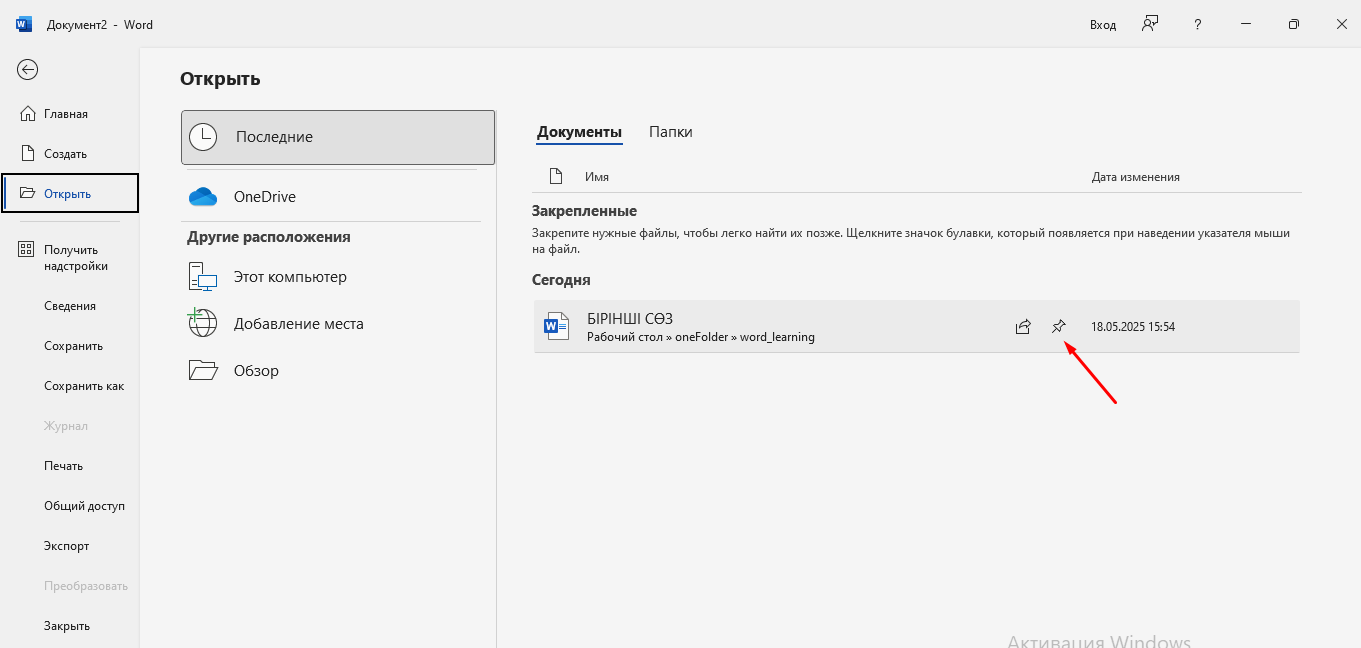This screenshot has height=648, width=1361.
Task: Switch to the Папки tab
Action: pyautogui.click(x=670, y=132)
